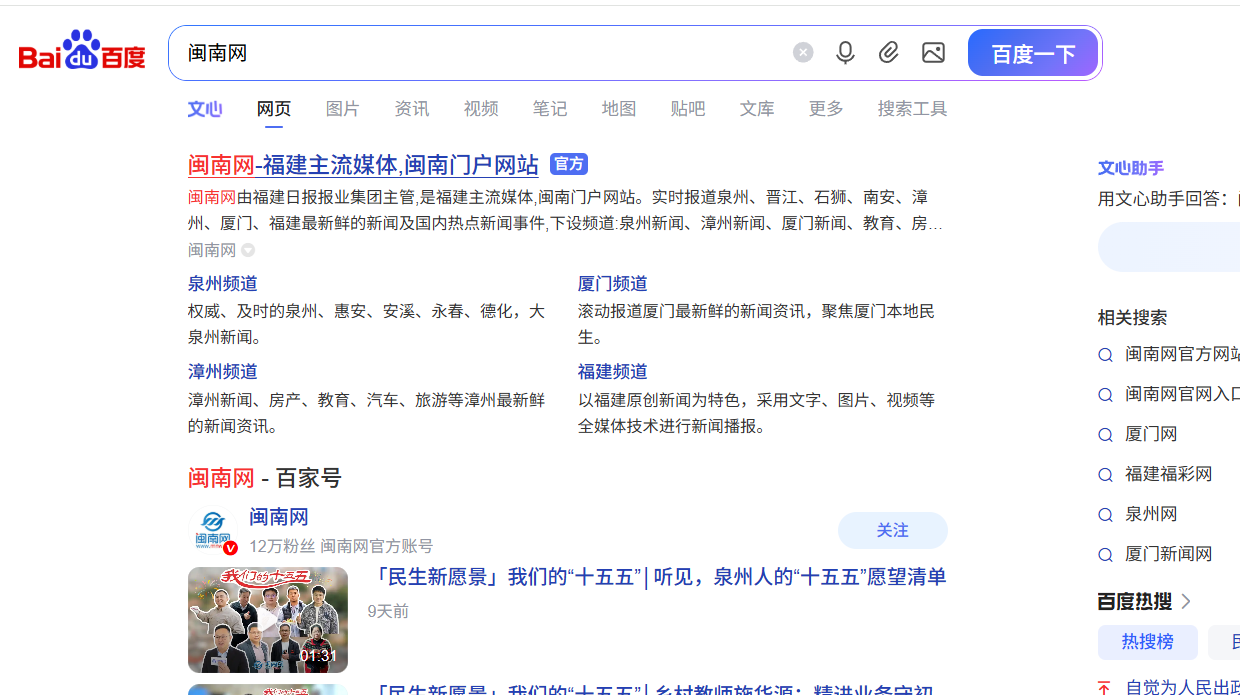The width and height of the screenshot is (1240, 695).
Task: Click the info circle icon after 闽南网 source
Action: 248,250
